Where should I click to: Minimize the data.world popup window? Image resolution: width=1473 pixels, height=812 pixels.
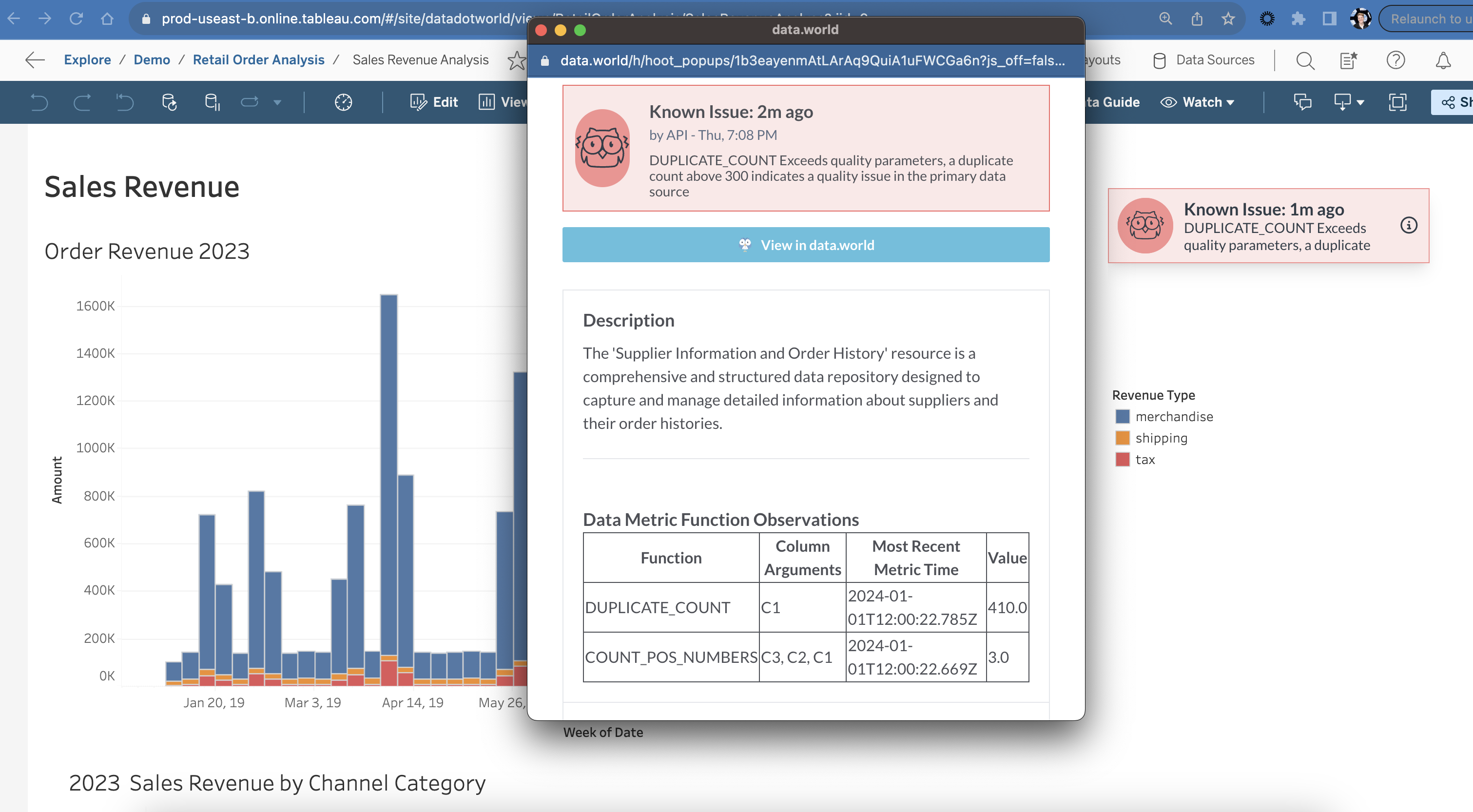click(561, 30)
